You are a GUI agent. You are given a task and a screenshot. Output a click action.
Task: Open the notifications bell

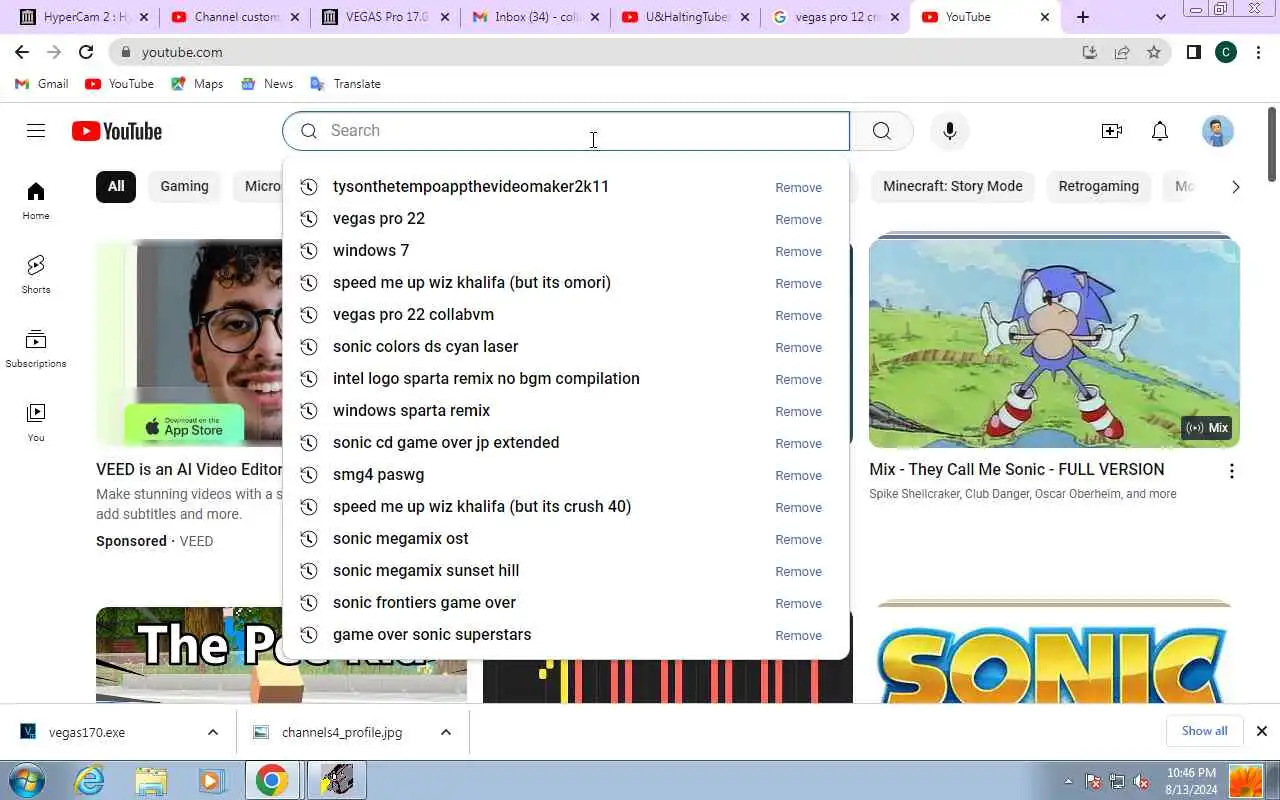point(1160,131)
